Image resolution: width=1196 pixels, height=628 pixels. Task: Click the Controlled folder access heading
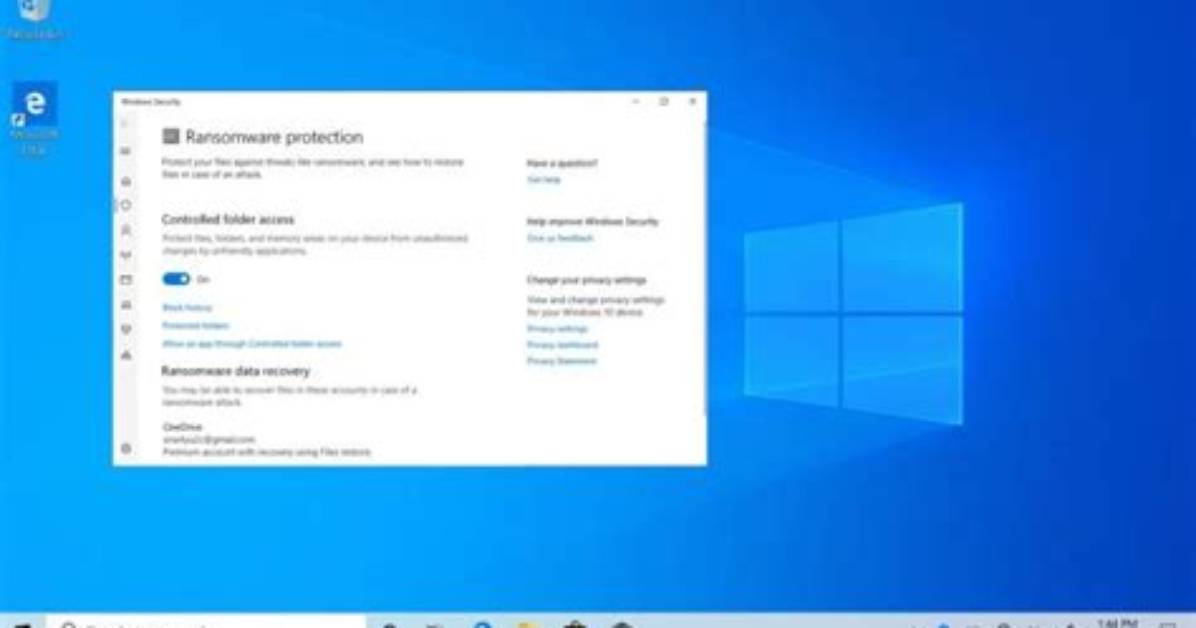(228, 220)
